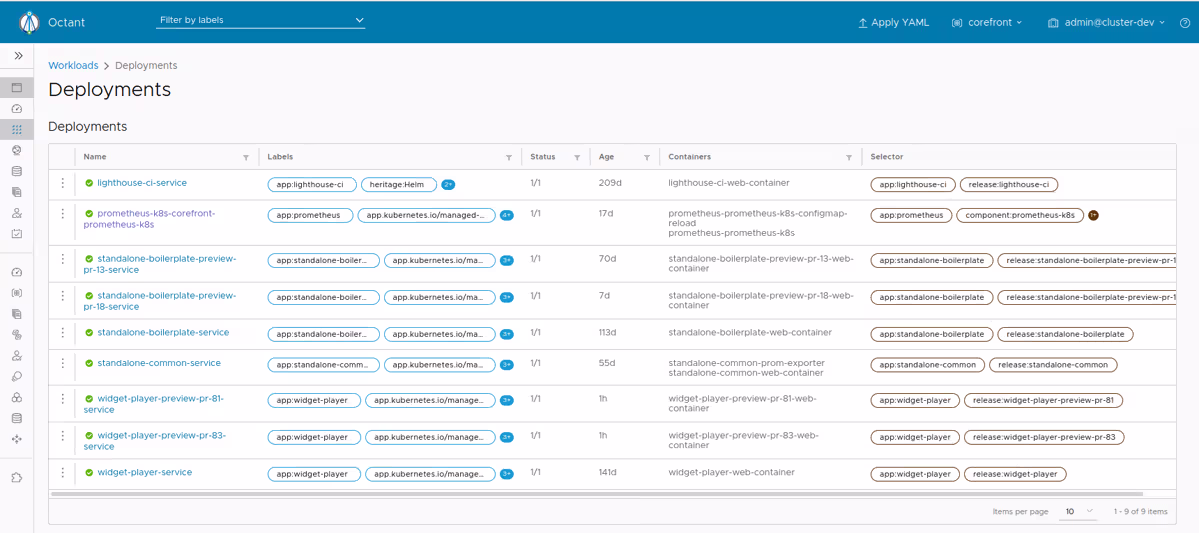1199x533 pixels.
Task: Go to Workloads breadcrumb link
Action: [x=73, y=66]
